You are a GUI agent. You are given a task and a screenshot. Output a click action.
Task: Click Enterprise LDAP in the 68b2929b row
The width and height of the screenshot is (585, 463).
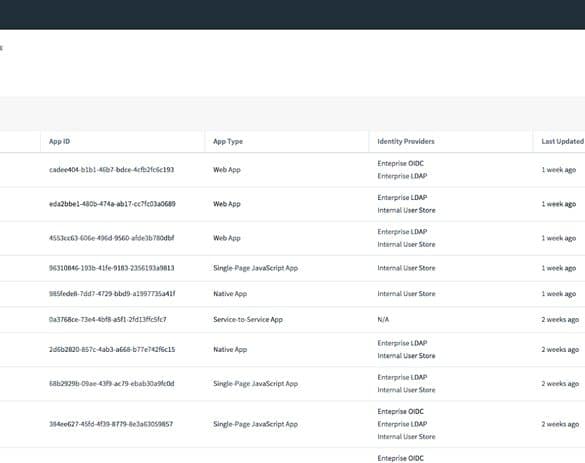tap(402, 377)
